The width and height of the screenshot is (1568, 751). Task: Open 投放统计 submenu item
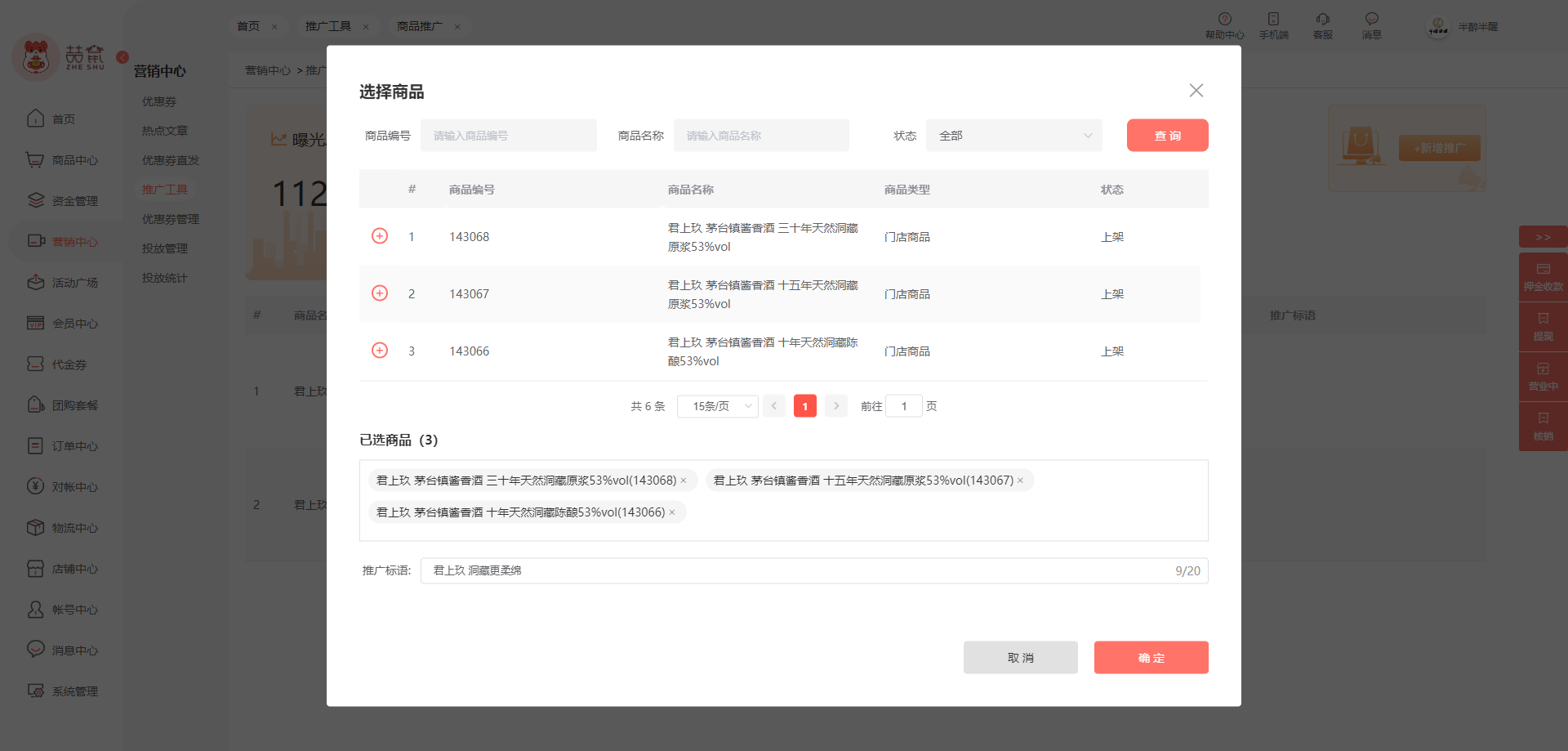(165, 278)
